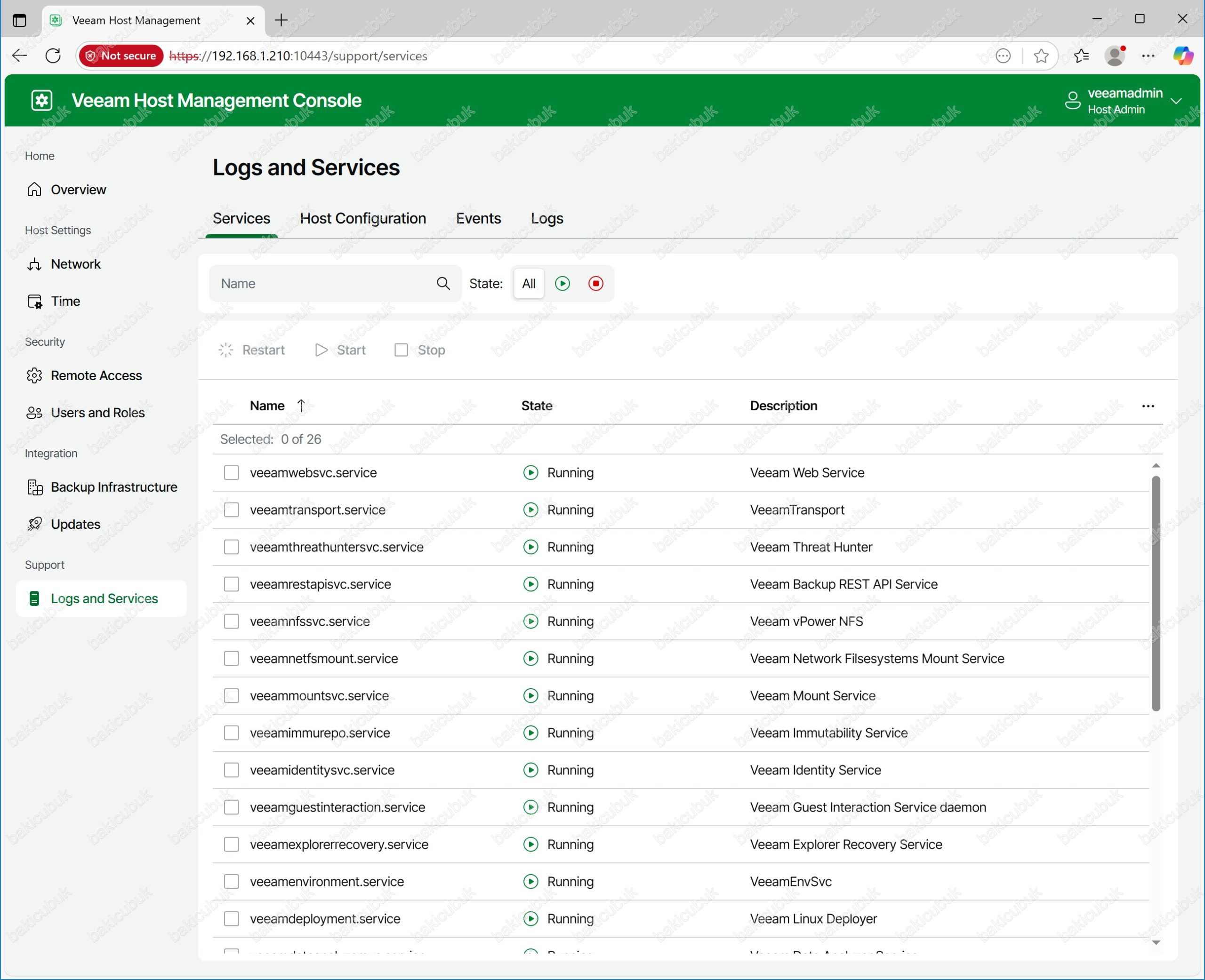Filter services by running state icon

tap(562, 283)
